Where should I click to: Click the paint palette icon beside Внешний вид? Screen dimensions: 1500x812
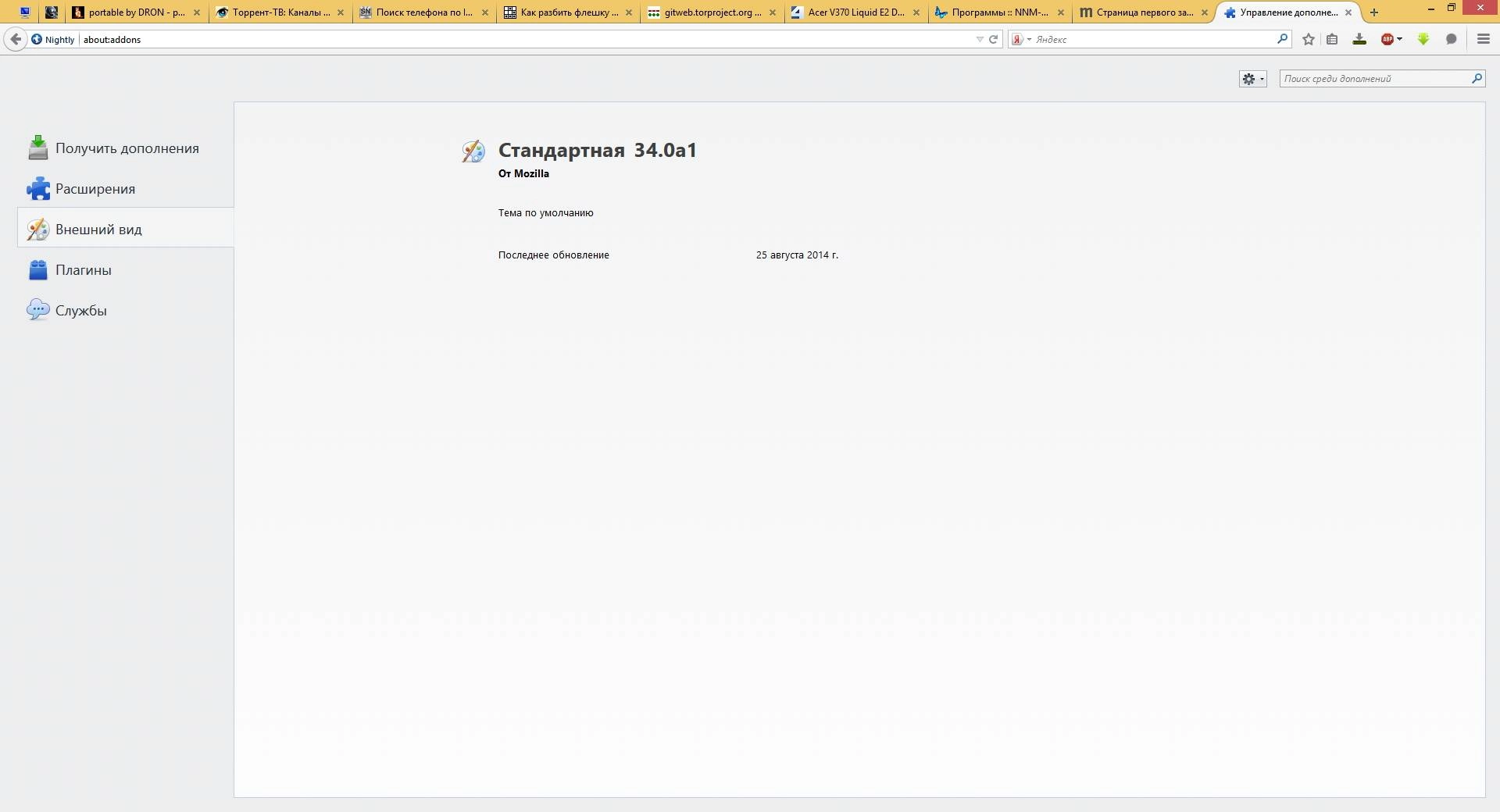click(x=37, y=229)
